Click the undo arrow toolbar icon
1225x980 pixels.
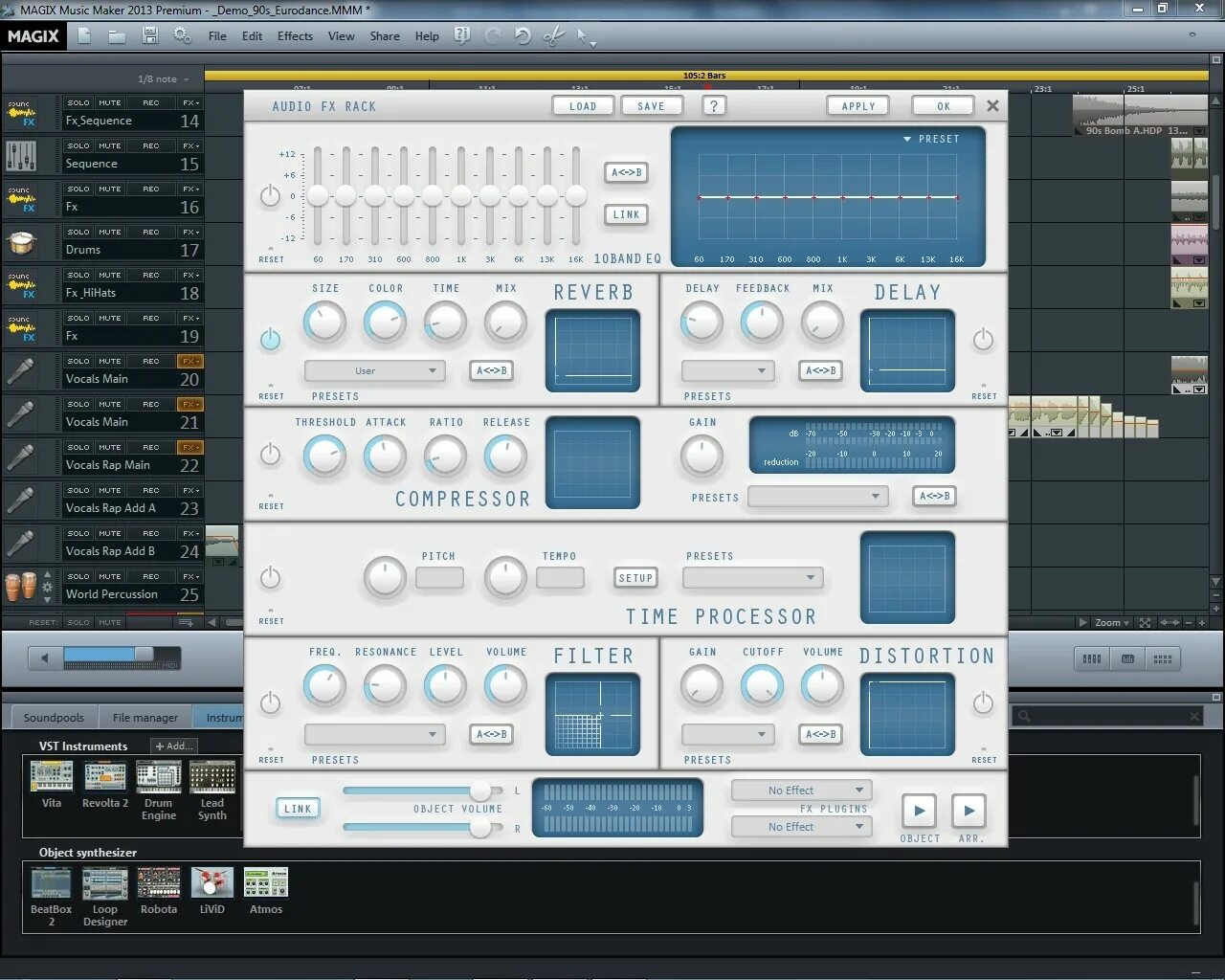pyautogui.click(x=523, y=35)
